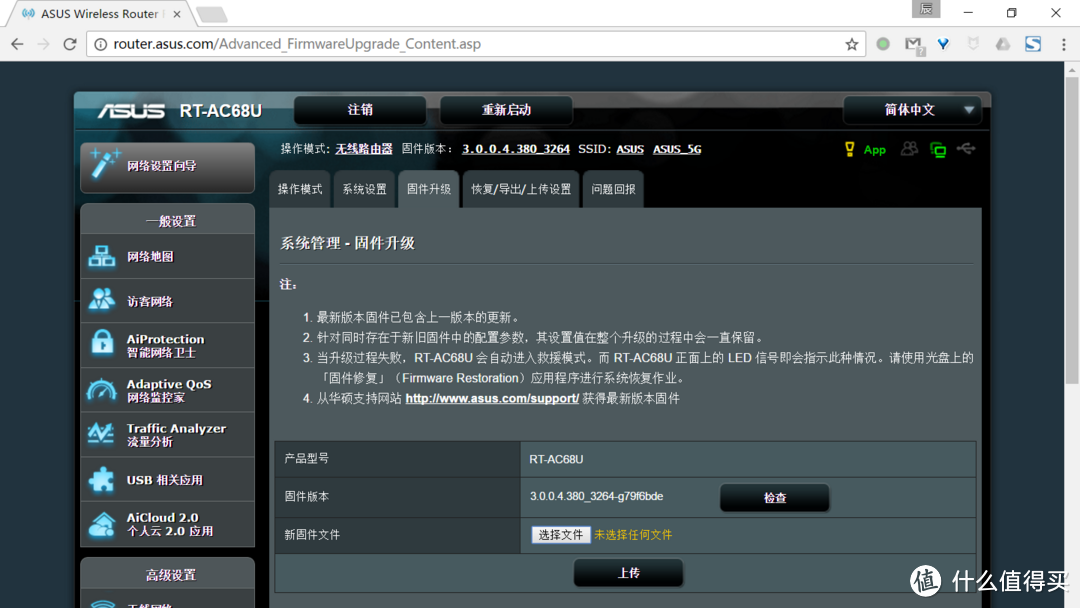Open Guest Network (访客网络) icon
Image resolution: width=1080 pixels, height=608 pixels.
point(102,300)
